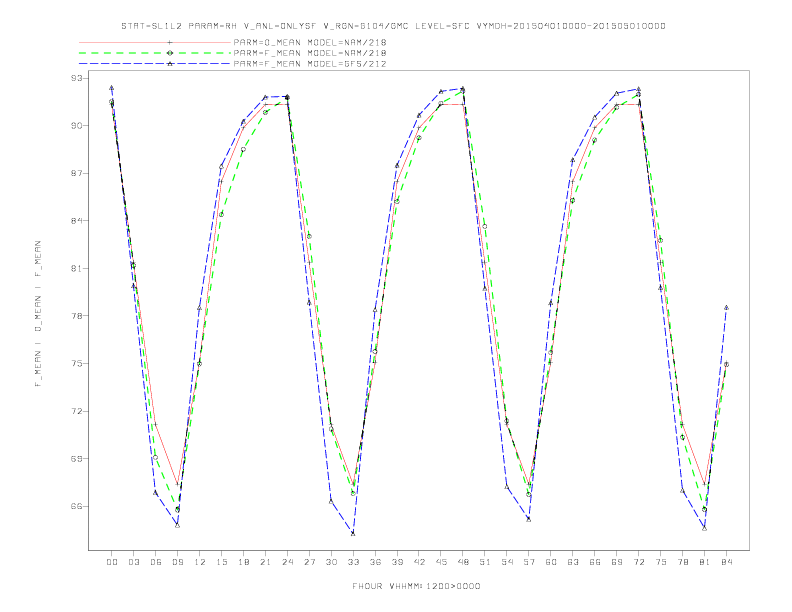This screenshot has height=612, width=792.
Task: Click the y-axis tick label 84
Action: point(77,221)
